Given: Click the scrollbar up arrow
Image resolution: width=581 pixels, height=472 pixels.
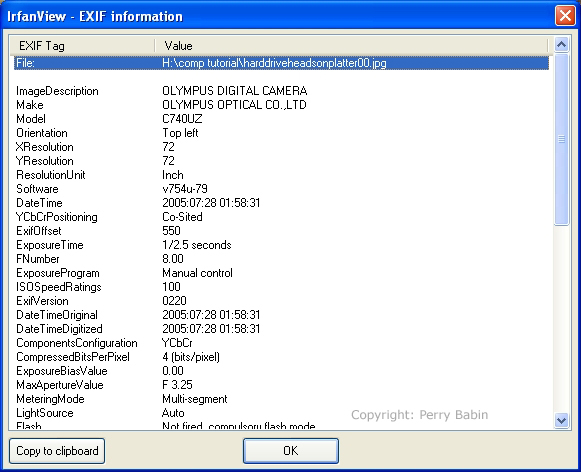Looking at the screenshot, I should click(x=561, y=45).
